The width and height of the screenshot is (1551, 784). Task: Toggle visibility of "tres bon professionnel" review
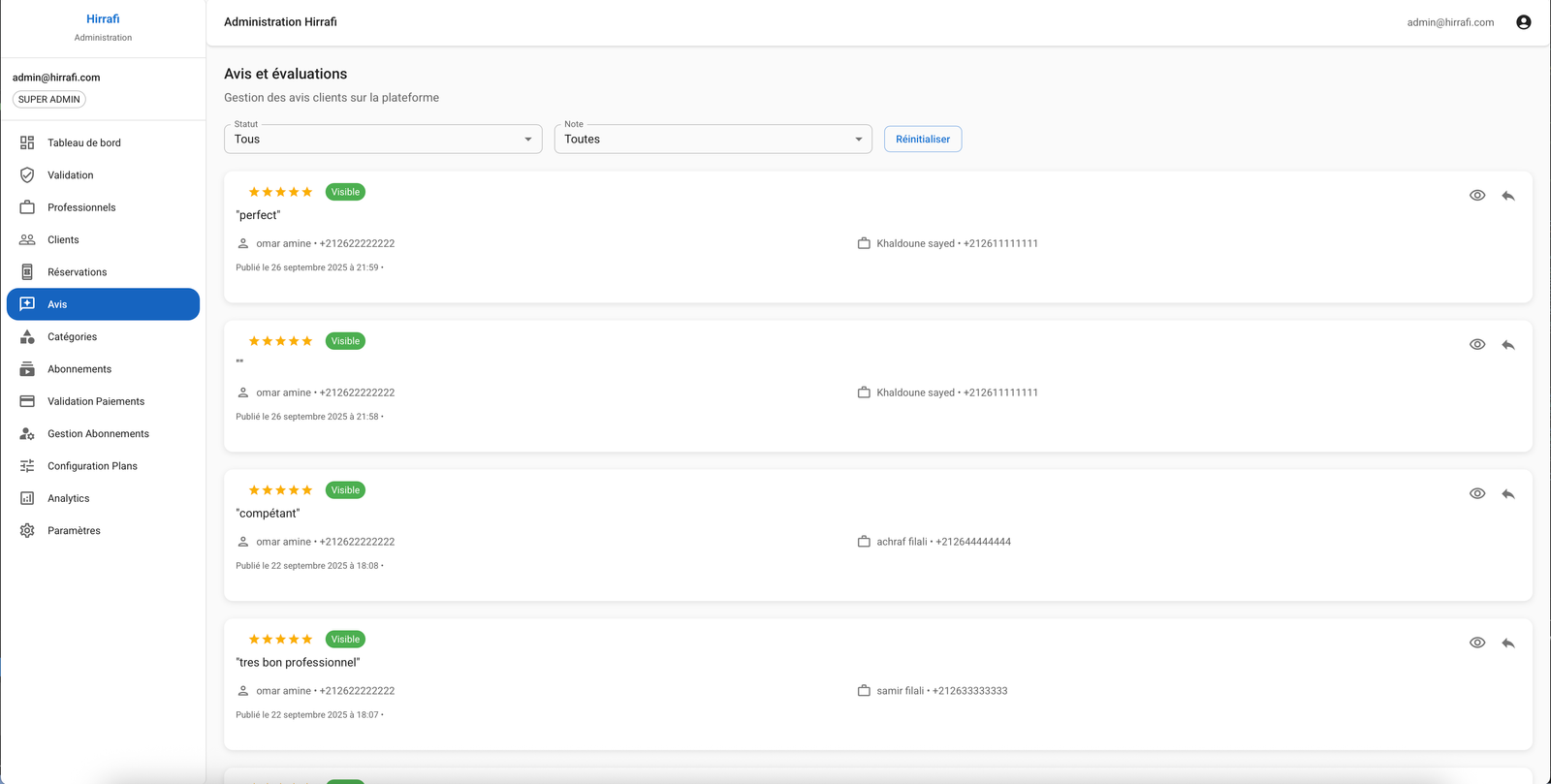point(1476,643)
